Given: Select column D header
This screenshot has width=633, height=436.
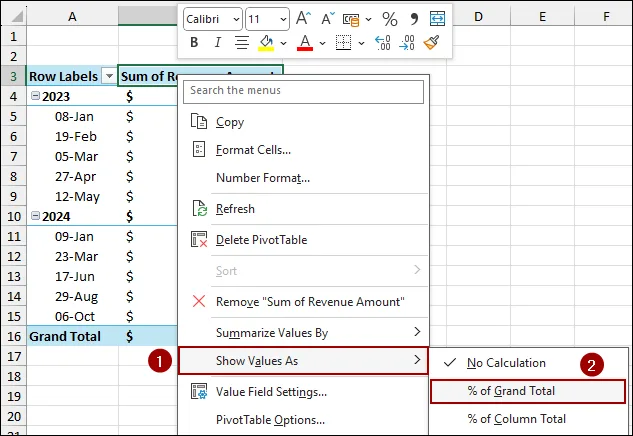Looking at the screenshot, I should pos(478,17).
